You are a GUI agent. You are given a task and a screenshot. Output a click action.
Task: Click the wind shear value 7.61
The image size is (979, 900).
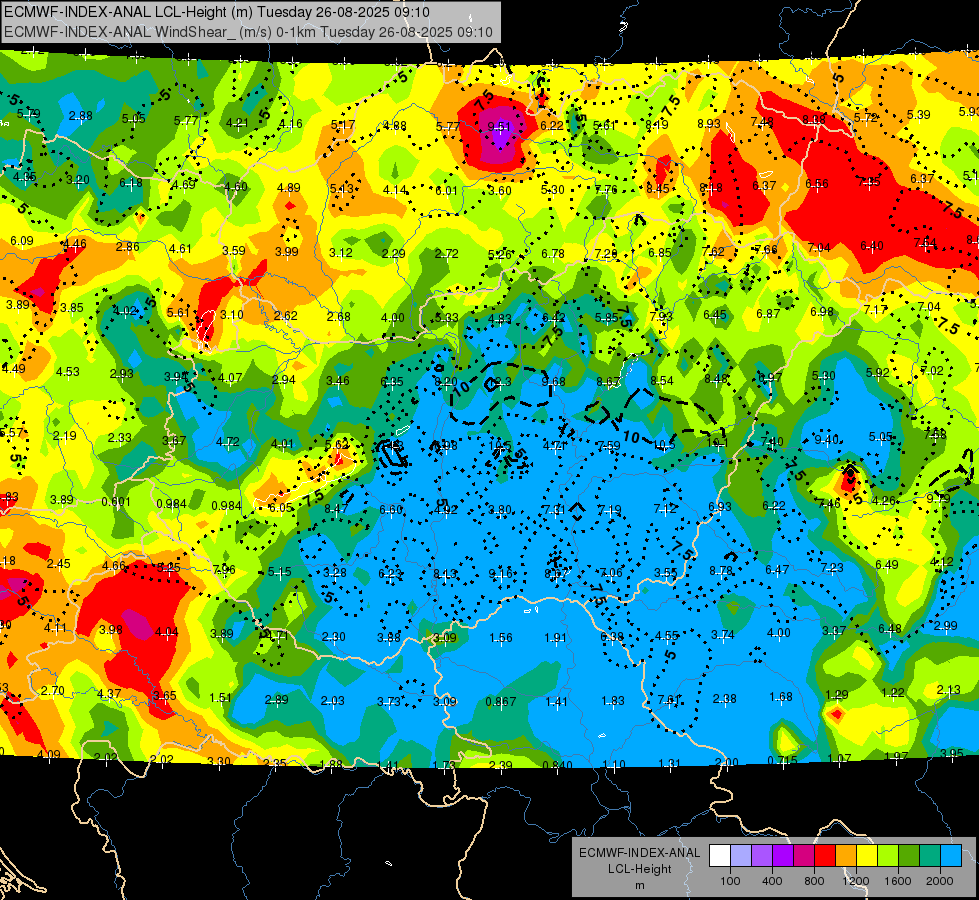tap(669, 700)
